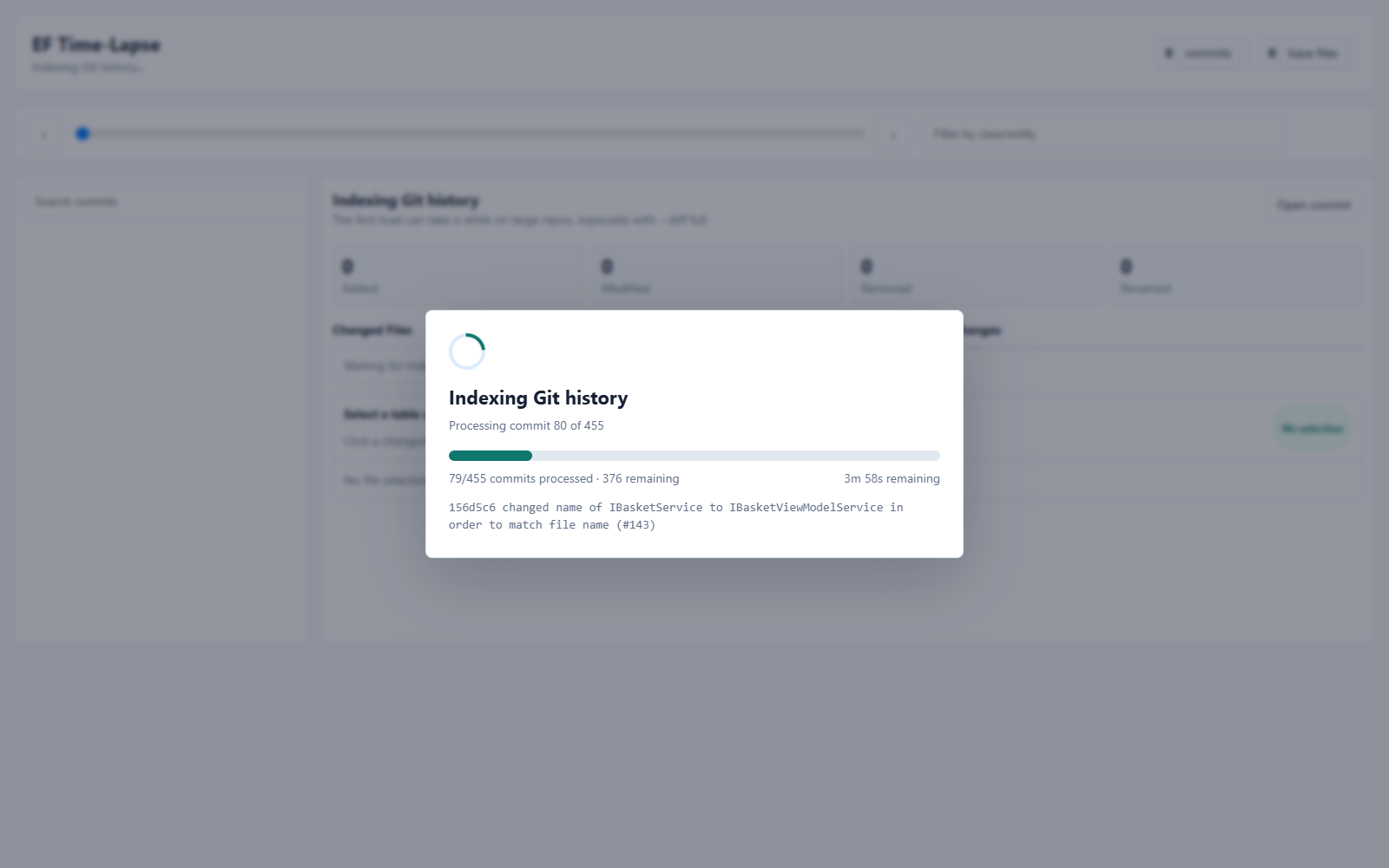The width and height of the screenshot is (1389, 868).
Task: Click the "Indexing Git history" dialog heading
Action: tap(538, 398)
